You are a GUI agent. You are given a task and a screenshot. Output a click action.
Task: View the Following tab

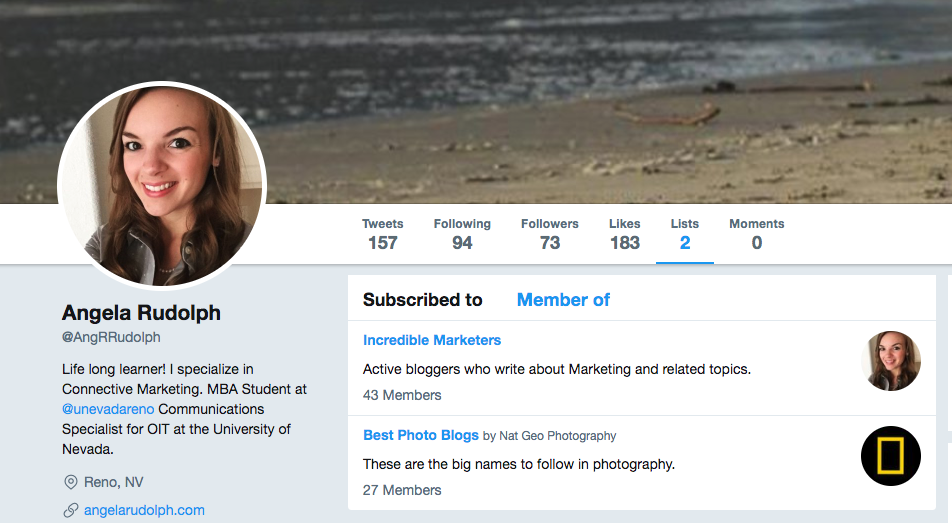pyautogui.click(x=462, y=234)
